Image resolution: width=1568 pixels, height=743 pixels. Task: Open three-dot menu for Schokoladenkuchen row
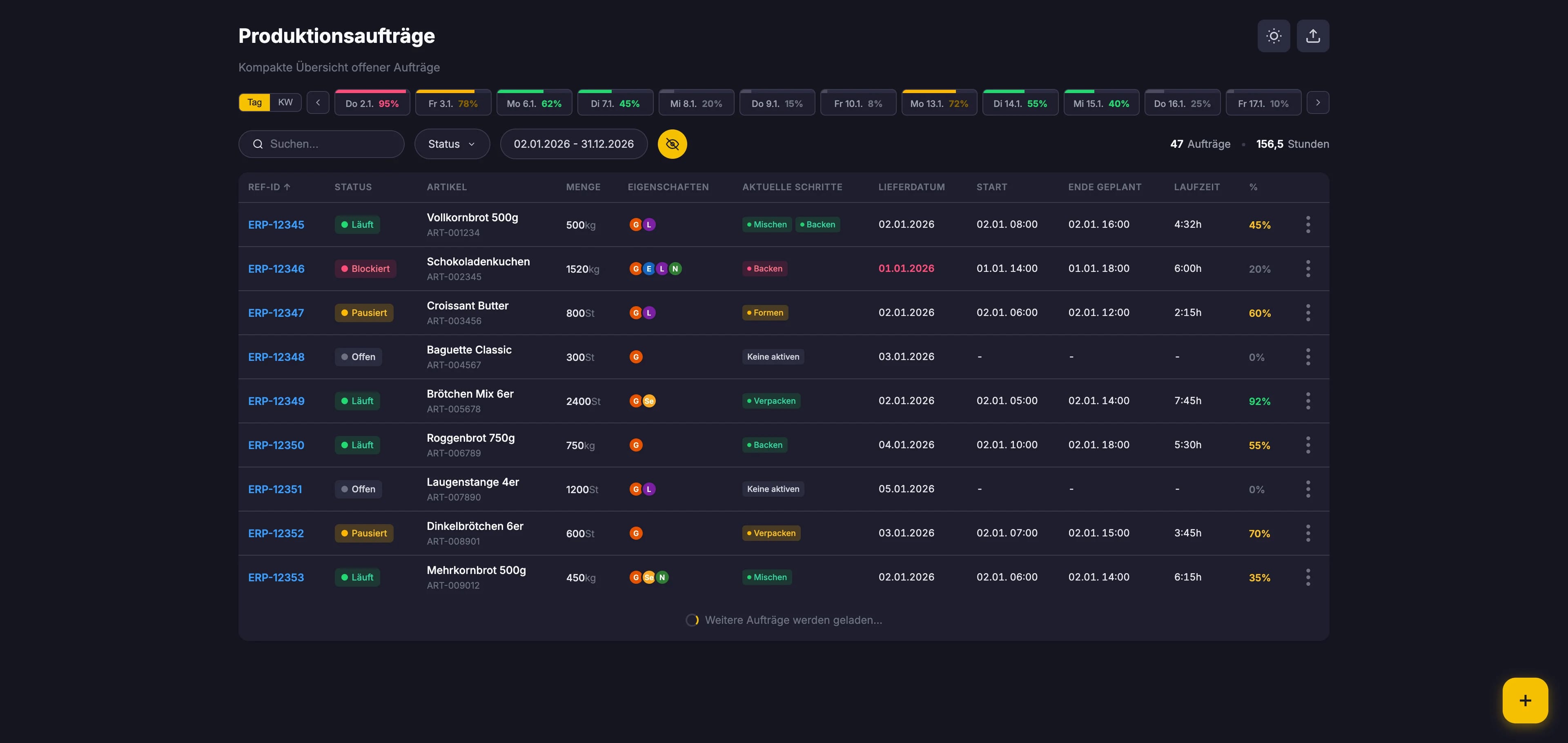(1307, 268)
